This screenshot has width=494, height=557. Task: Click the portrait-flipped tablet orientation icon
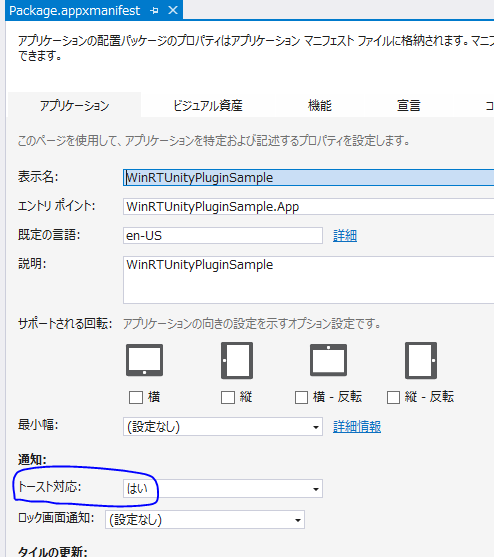[421, 360]
